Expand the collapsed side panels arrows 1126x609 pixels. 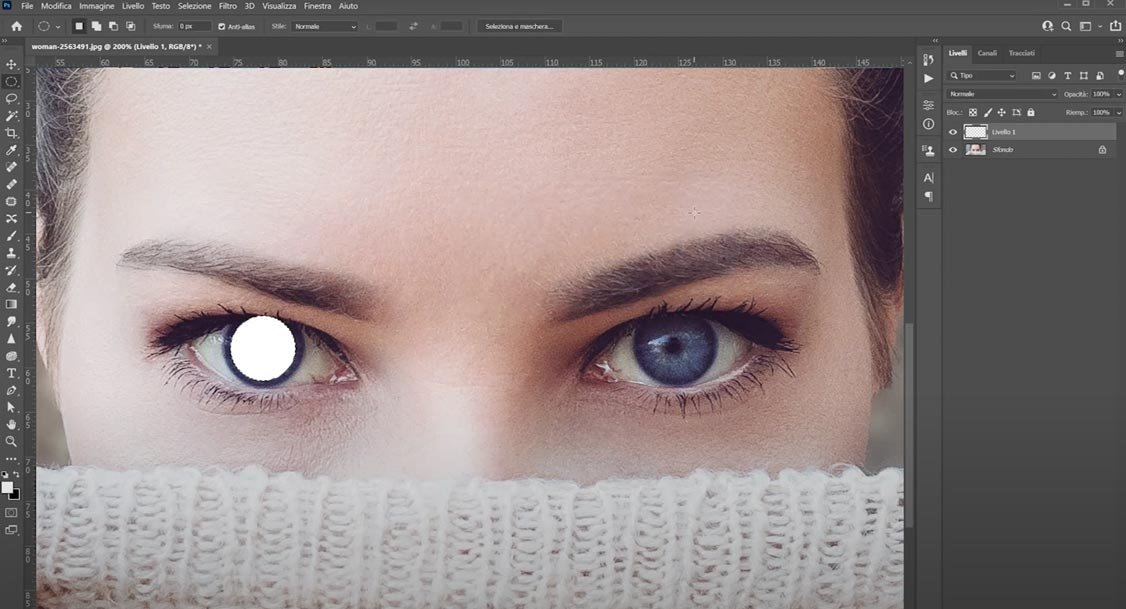[935, 41]
